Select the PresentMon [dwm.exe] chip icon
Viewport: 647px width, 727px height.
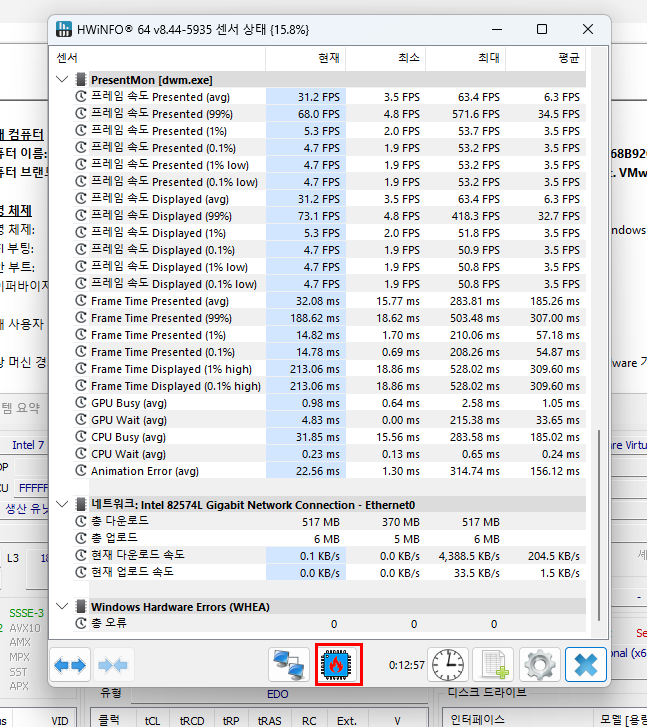(81, 80)
